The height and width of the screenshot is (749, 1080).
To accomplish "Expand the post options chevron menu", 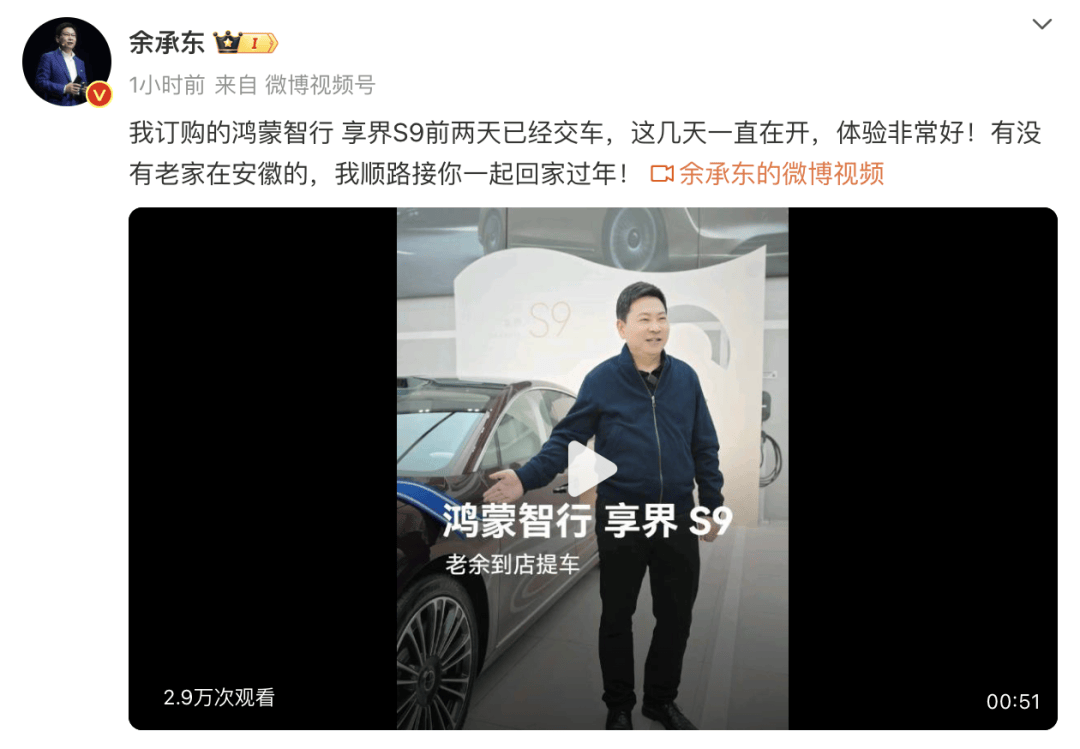I will tap(1041, 25).
